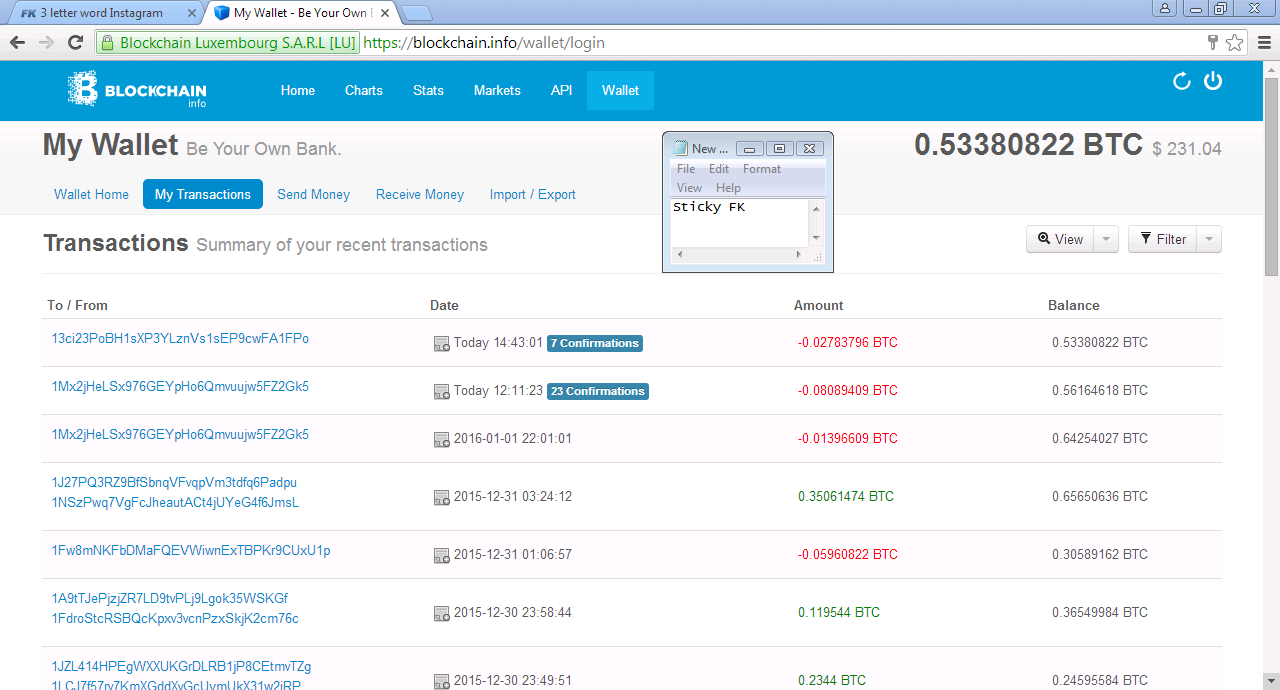Click balance cell 0.64254027 BTC
This screenshot has width=1280, height=690.
(x=1100, y=438)
